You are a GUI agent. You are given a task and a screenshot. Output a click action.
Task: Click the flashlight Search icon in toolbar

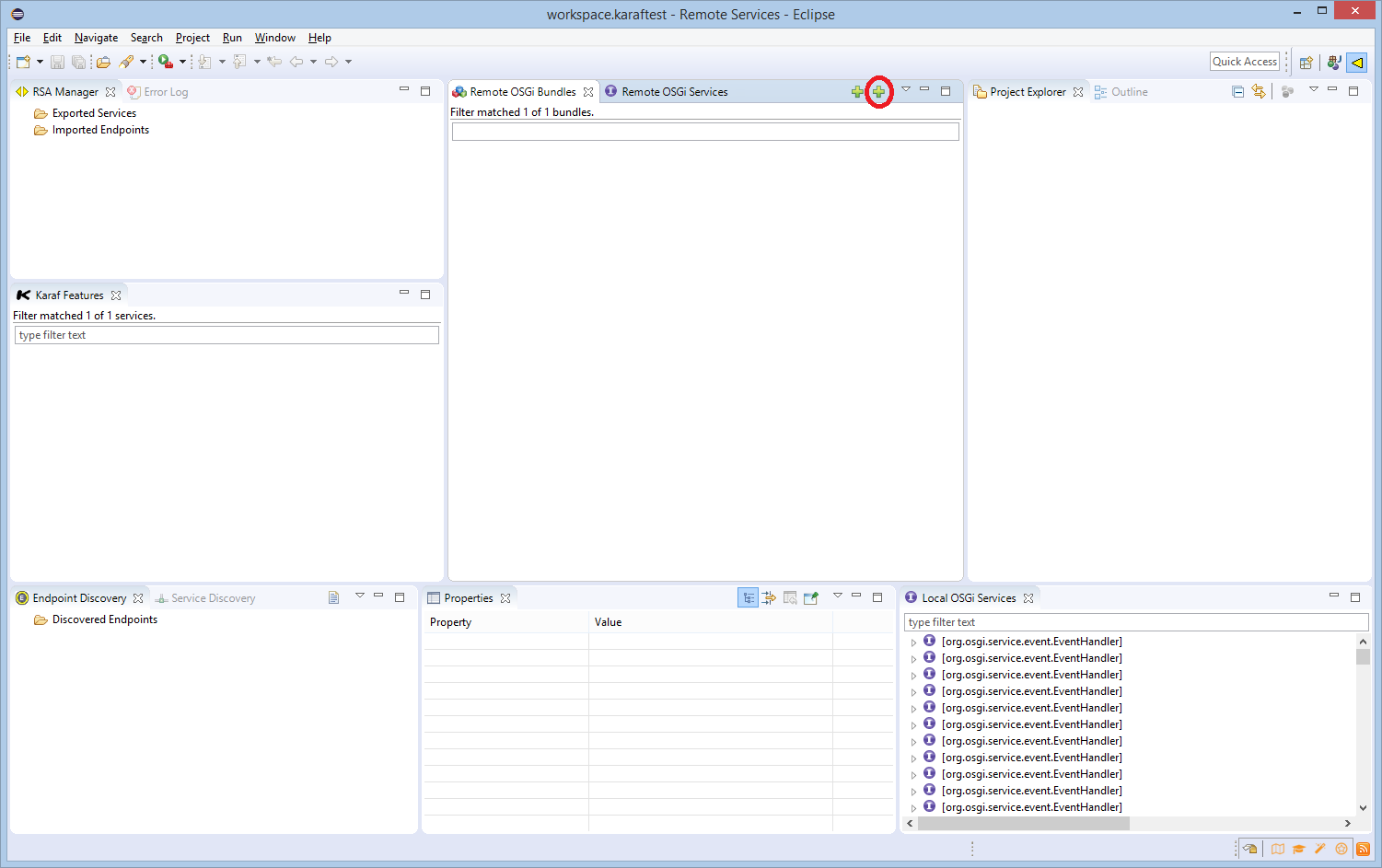127,62
